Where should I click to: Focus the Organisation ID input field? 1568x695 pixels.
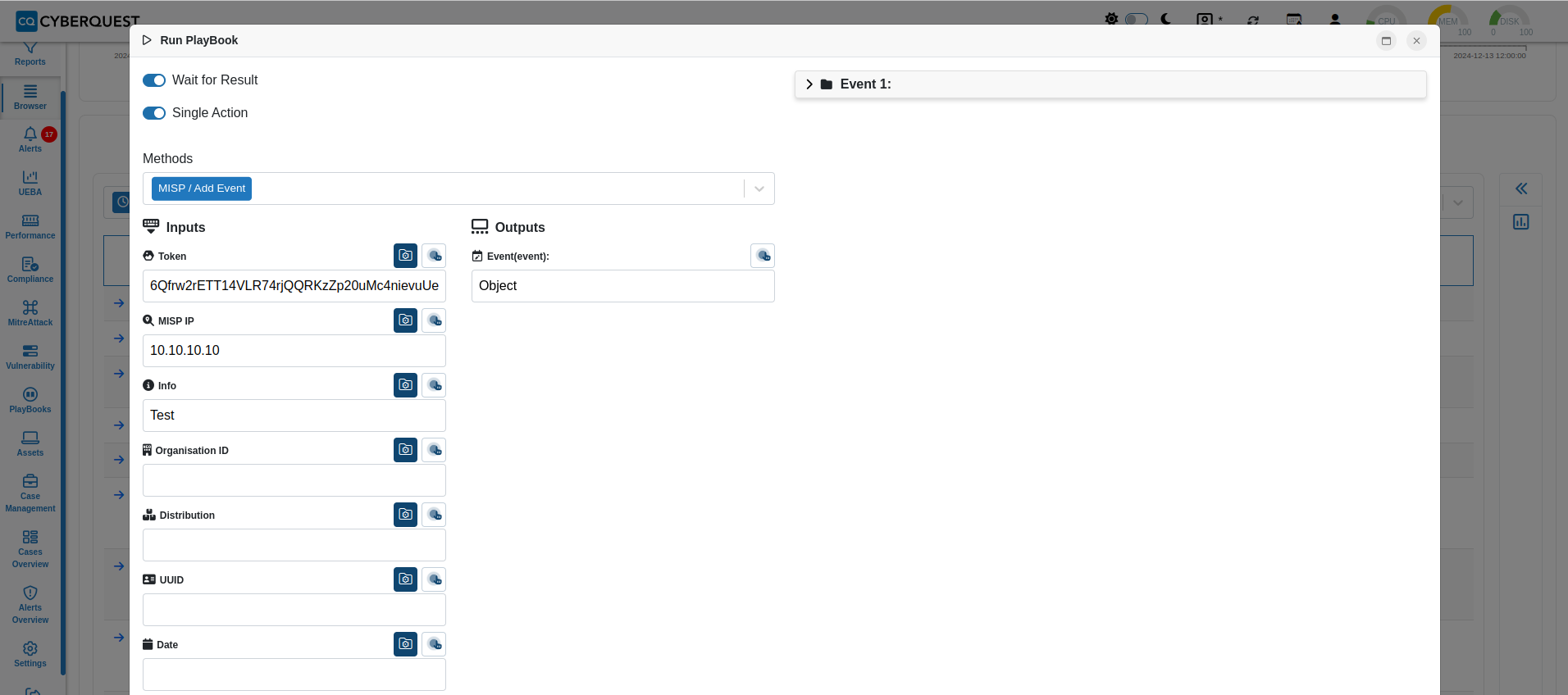point(294,480)
